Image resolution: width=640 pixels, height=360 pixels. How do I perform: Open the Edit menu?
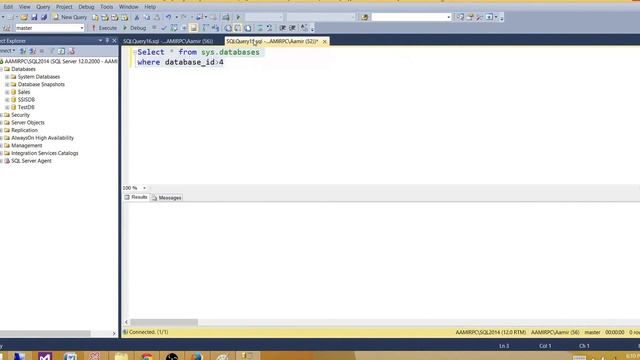pos(8,7)
